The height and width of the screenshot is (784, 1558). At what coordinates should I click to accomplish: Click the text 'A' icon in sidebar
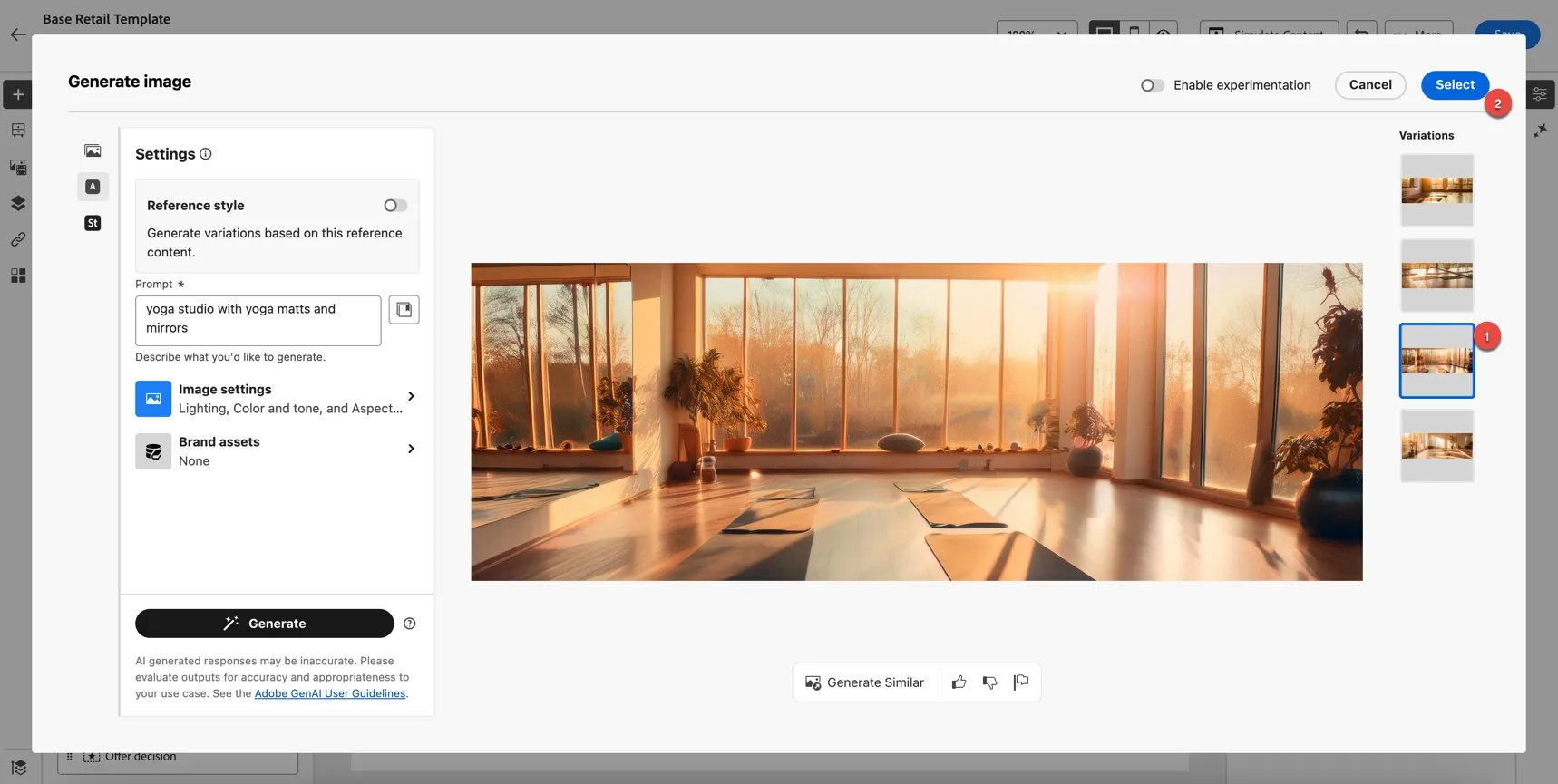point(93,187)
